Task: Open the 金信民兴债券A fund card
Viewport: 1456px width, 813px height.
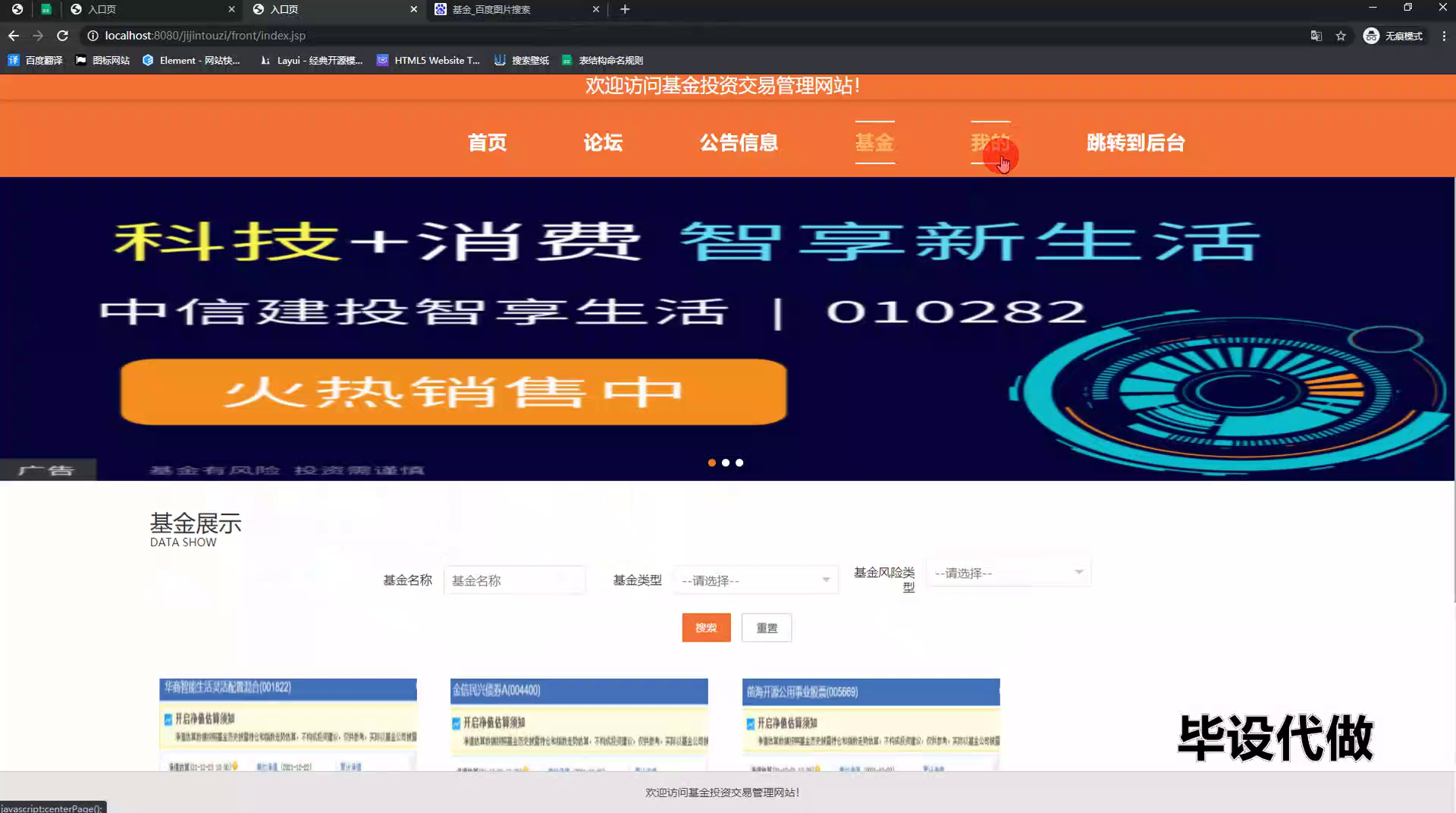Action: 579,725
